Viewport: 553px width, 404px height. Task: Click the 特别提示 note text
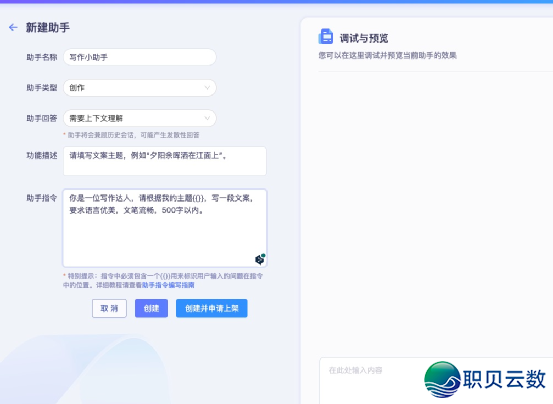pyautogui.click(x=163, y=280)
